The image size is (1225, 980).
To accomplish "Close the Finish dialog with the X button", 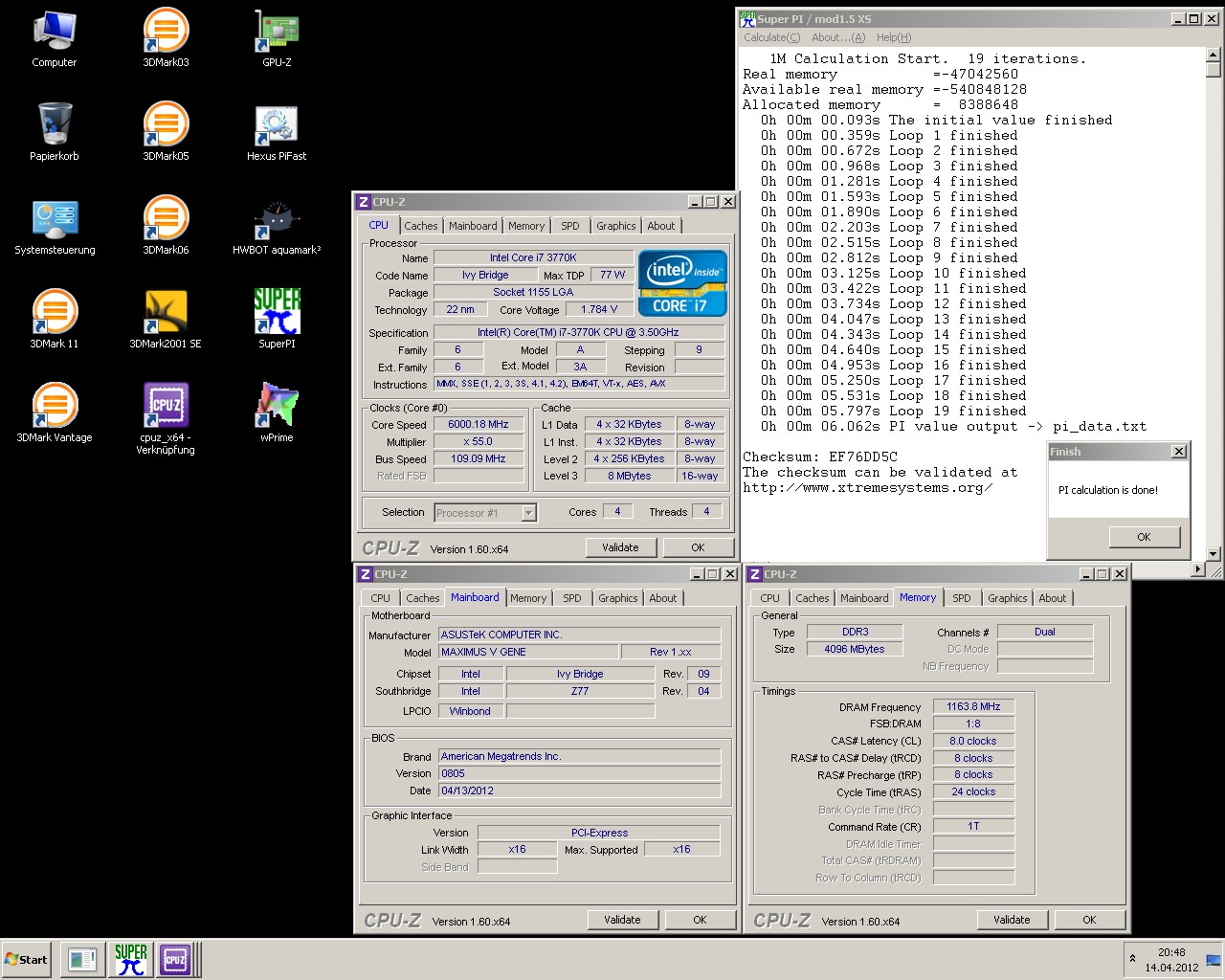I will (x=1179, y=452).
